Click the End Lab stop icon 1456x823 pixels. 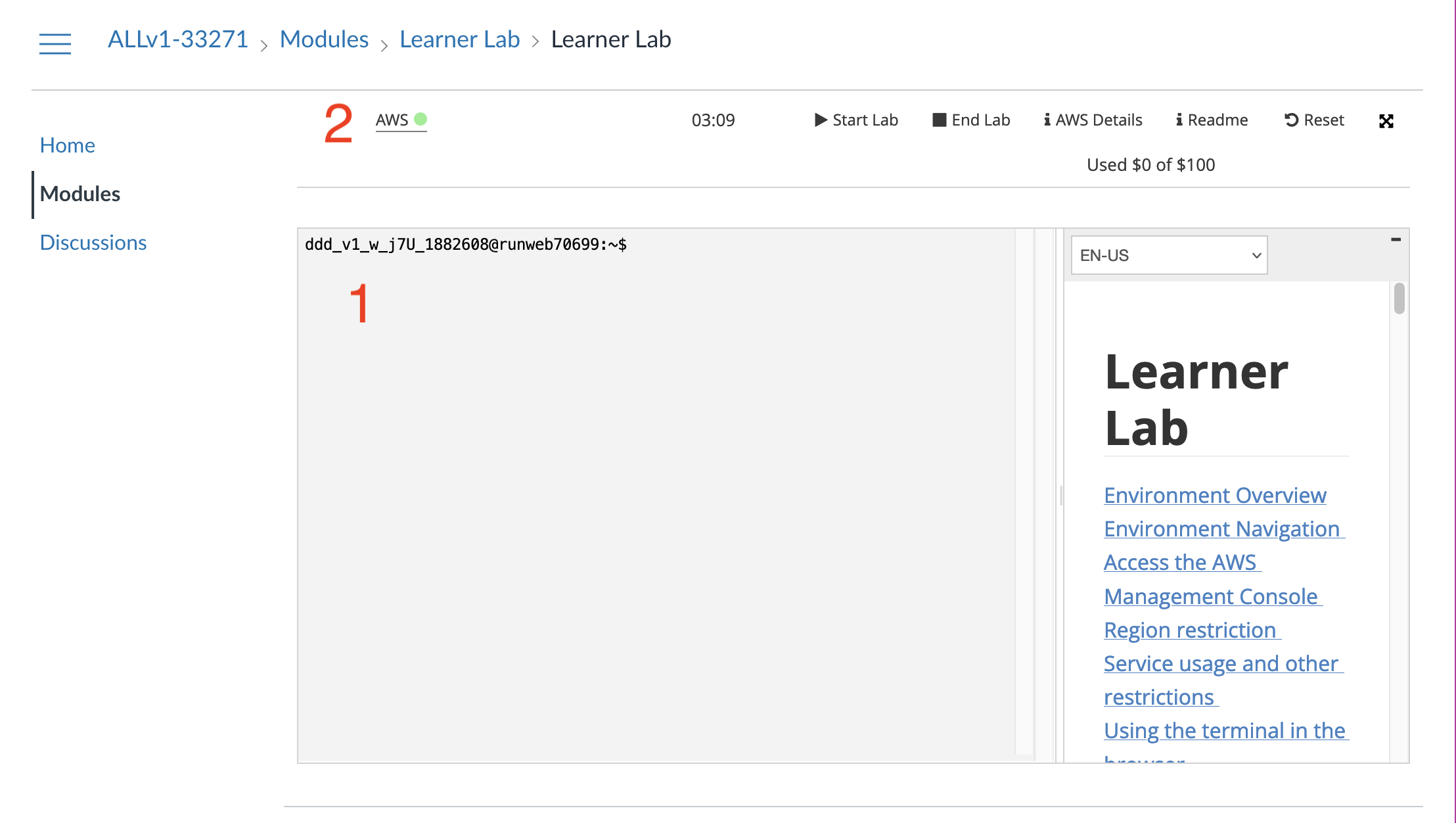[x=939, y=120]
